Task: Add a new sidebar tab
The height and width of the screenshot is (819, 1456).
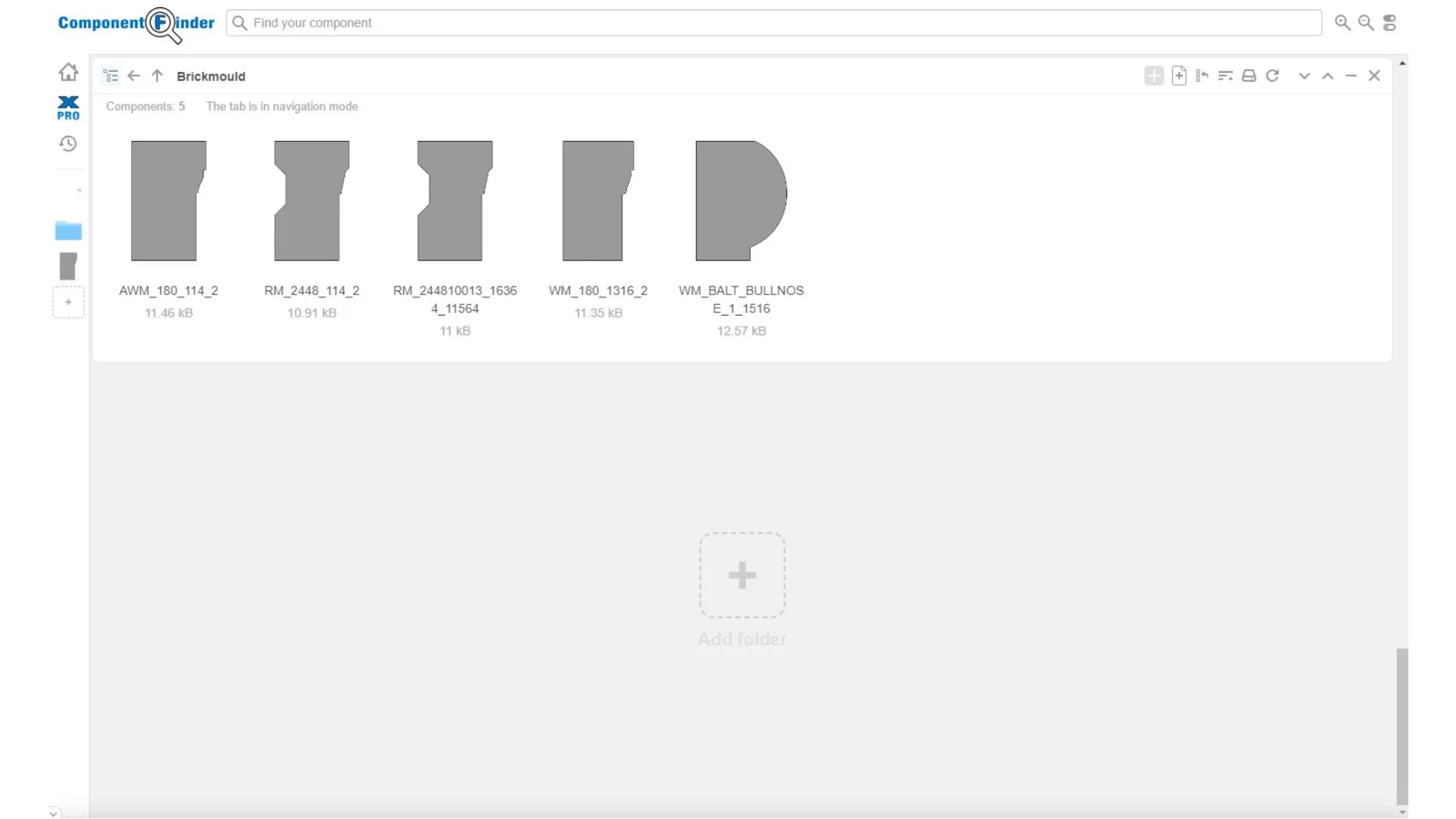Action: point(68,302)
